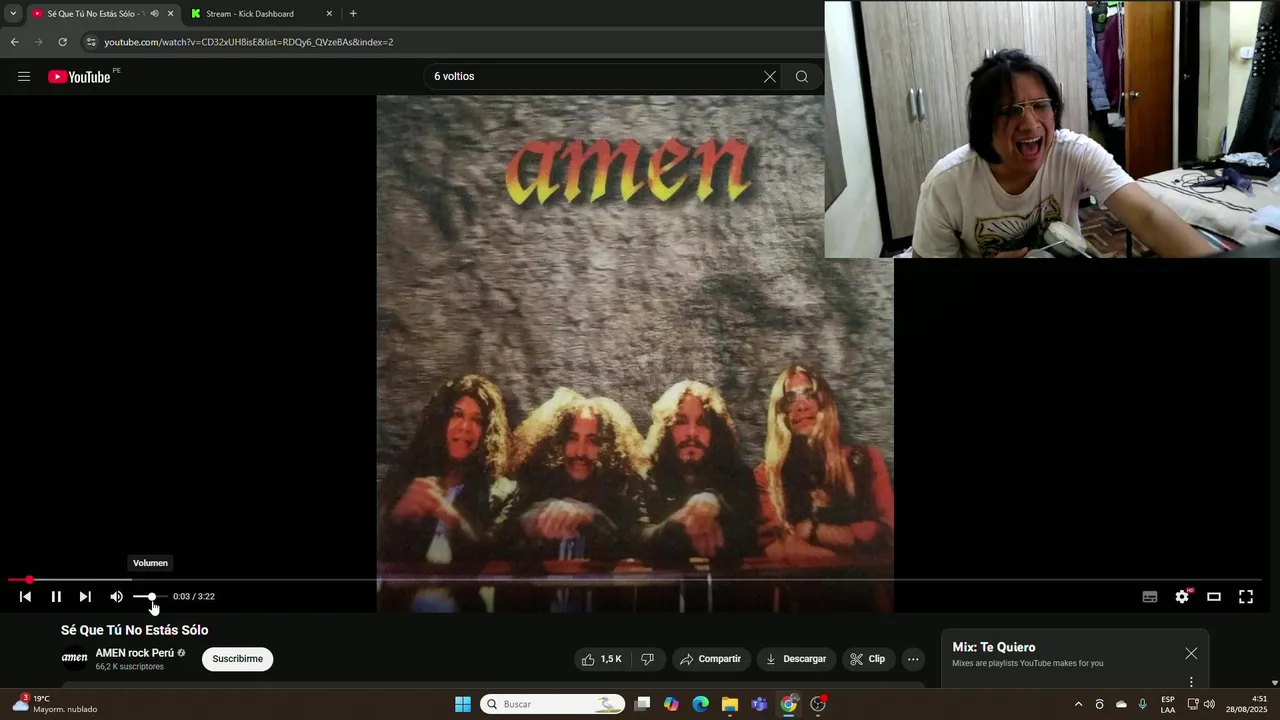Viewport: 1280px width, 720px height.
Task: Open the AMEN rock Perú channel avatar
Action: point(75,658)
